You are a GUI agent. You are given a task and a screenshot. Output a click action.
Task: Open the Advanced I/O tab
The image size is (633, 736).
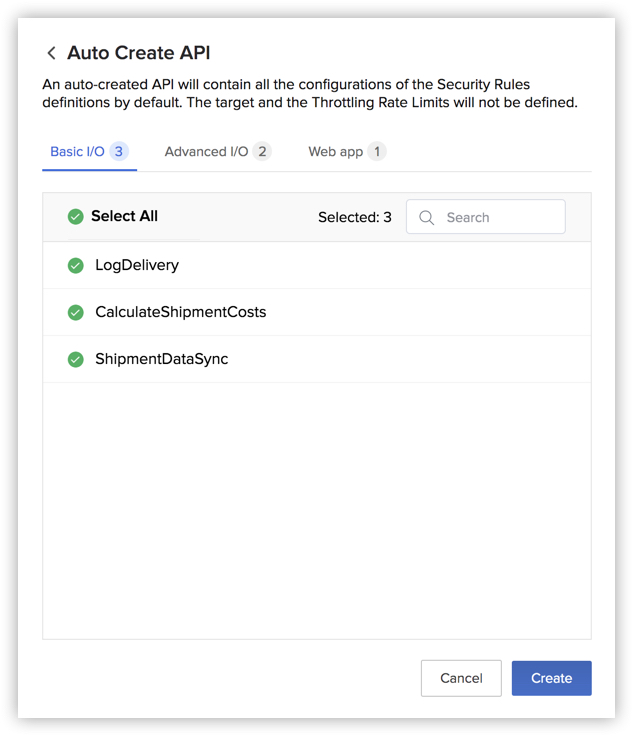tap(206, 152)
